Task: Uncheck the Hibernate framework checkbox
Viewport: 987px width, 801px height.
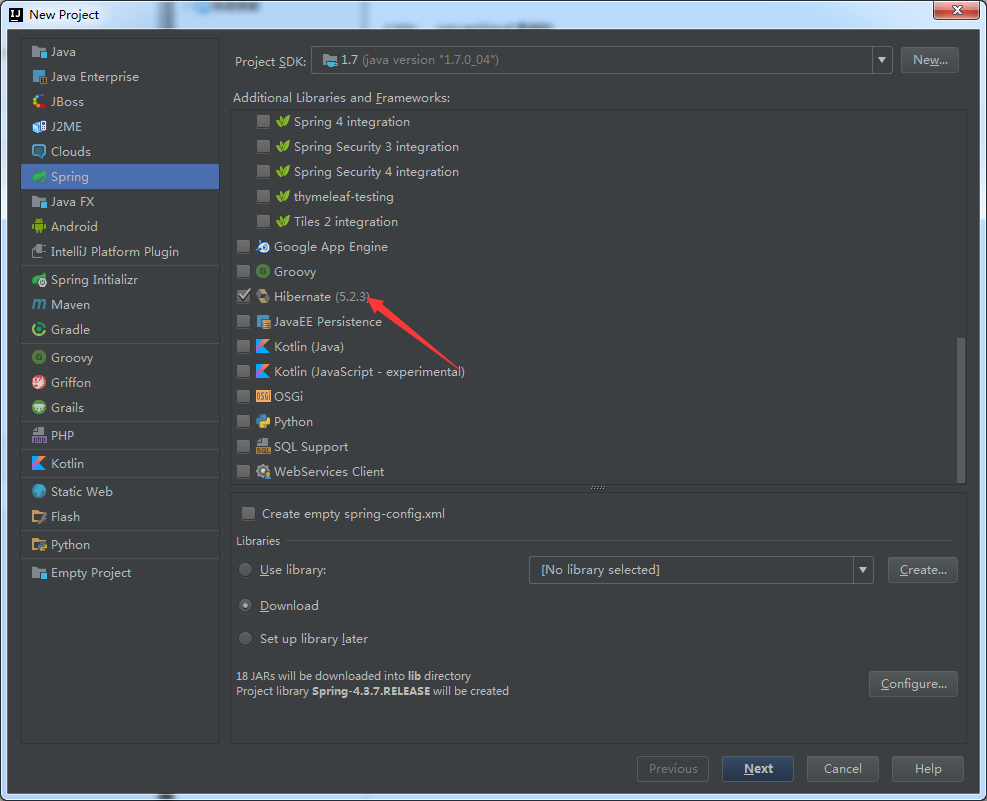Action: [x=244, y=297]
